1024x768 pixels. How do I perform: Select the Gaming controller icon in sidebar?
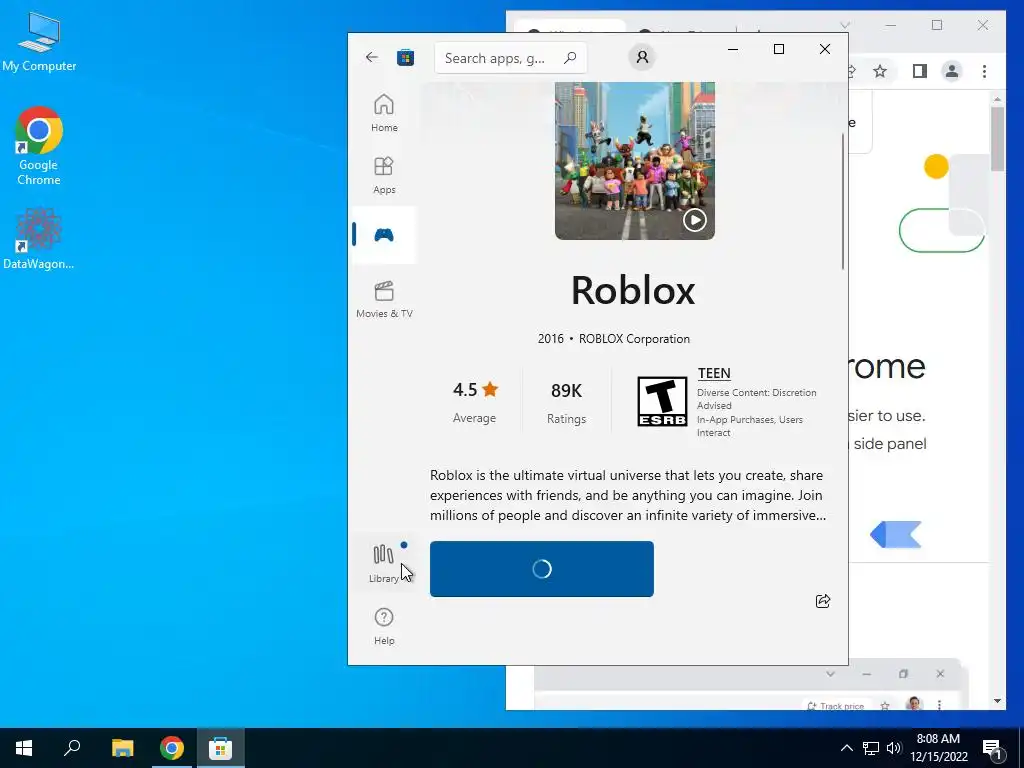(x=384, y=235)
